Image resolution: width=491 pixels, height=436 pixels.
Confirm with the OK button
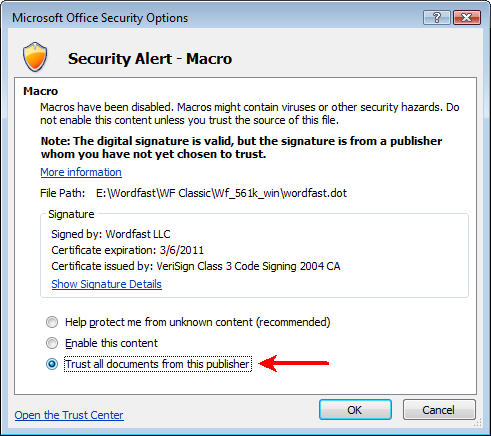355,410
